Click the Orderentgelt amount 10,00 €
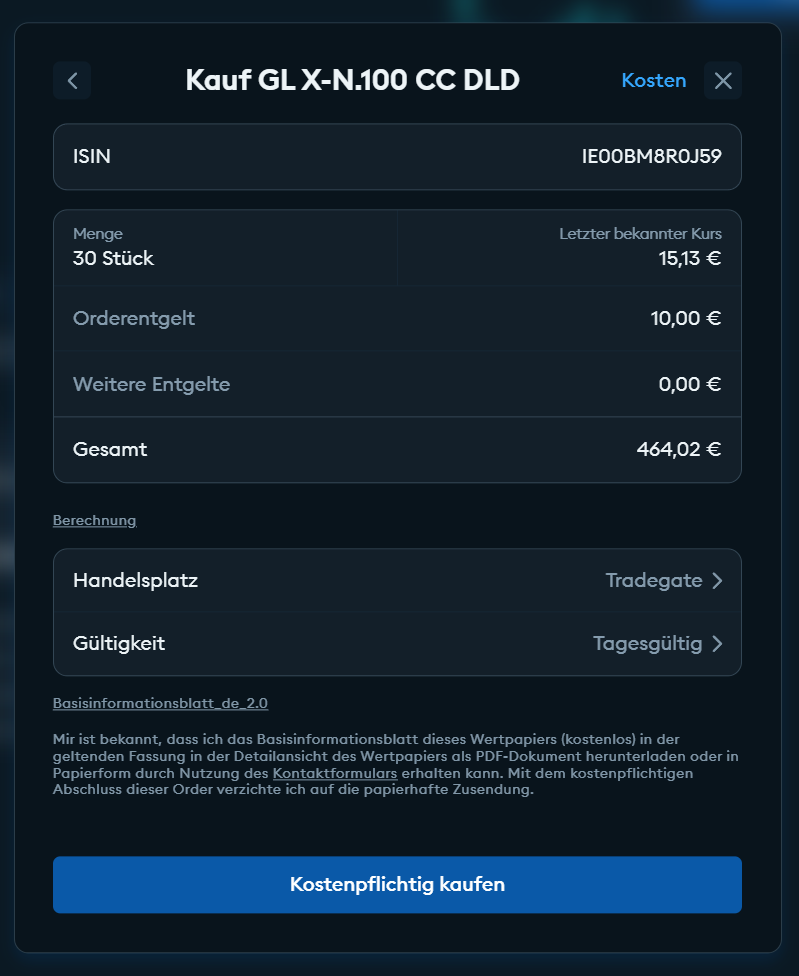This screenshot has height=976, width=799. 685,319
